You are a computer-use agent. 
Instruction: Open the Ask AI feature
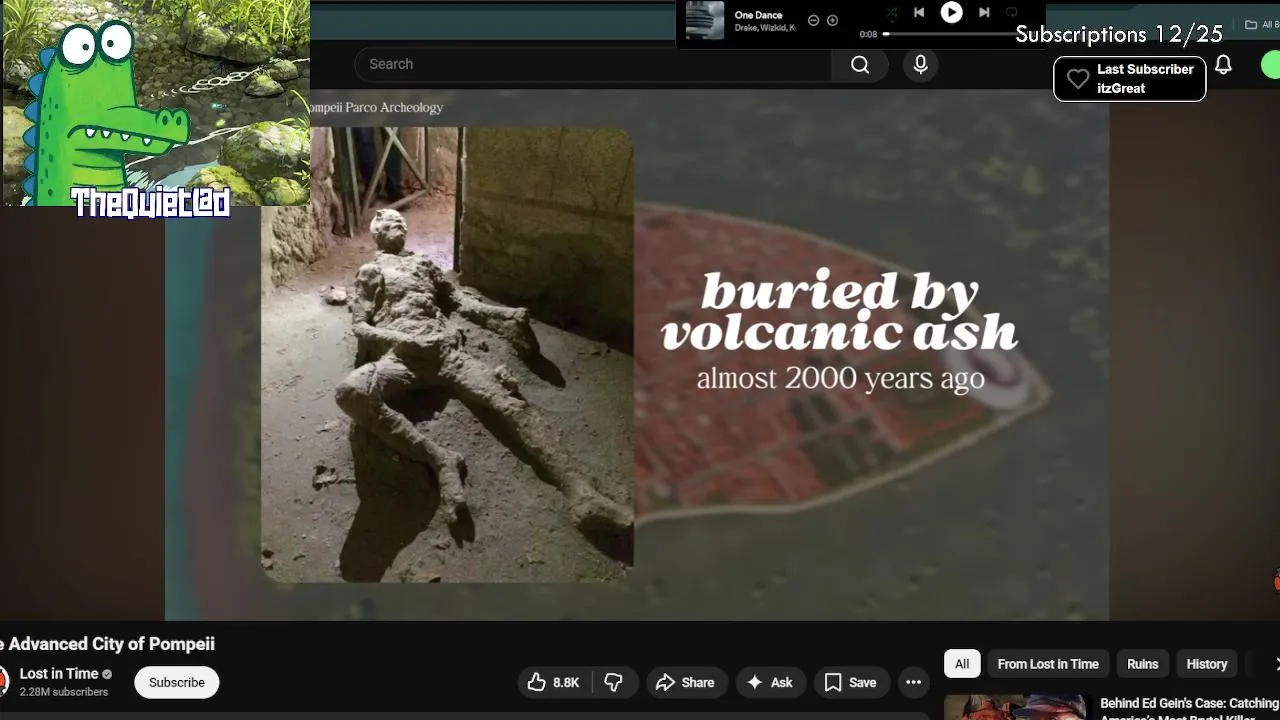(770, 682)
